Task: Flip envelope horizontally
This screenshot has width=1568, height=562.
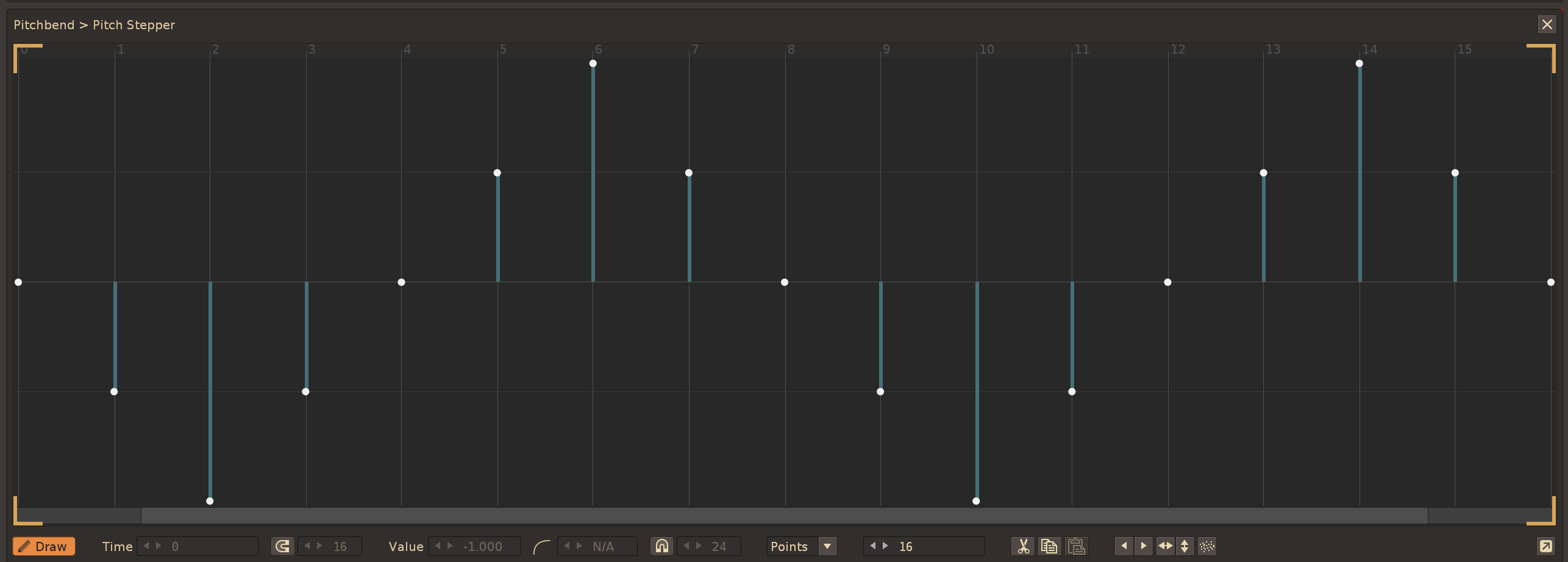Action: (x=1165, y=546)
